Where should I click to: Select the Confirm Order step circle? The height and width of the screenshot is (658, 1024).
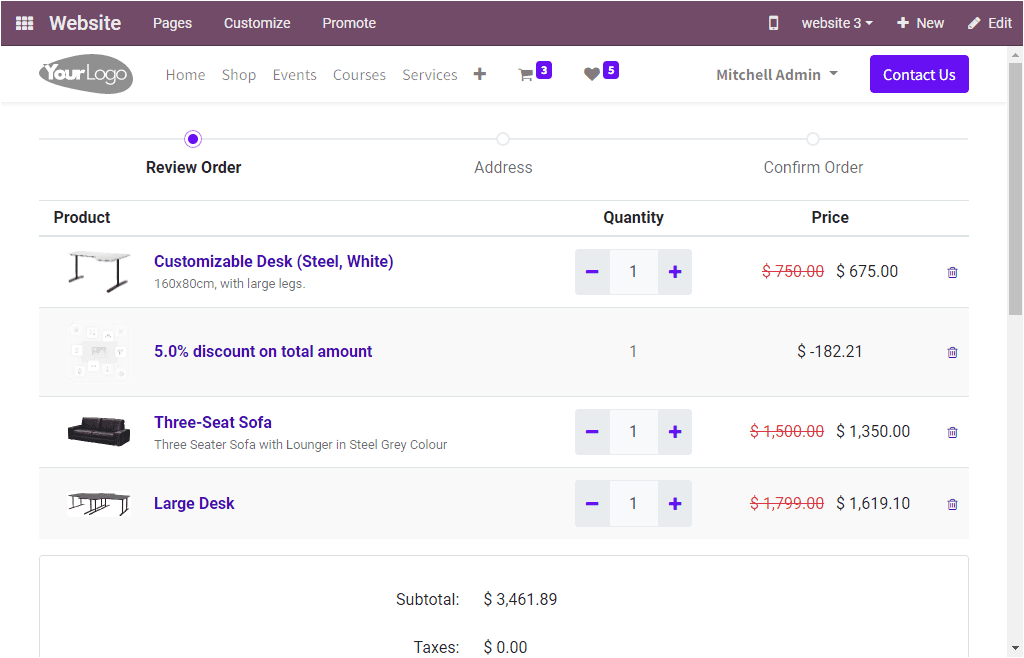click(813, 139)
